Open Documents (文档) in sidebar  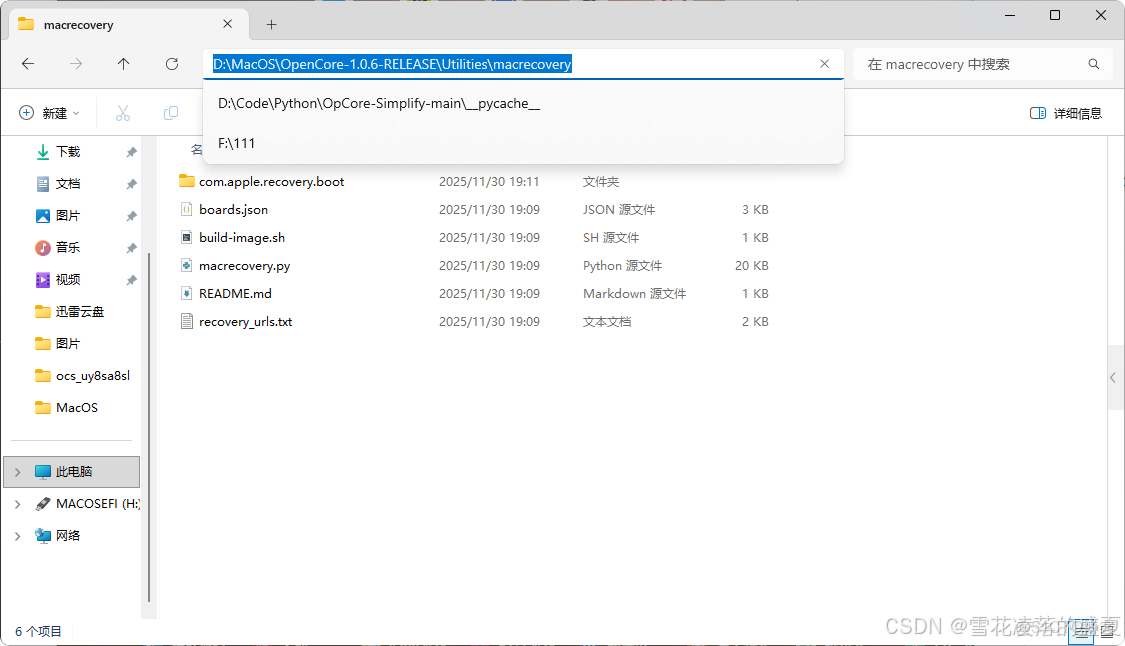click(68, 184)
